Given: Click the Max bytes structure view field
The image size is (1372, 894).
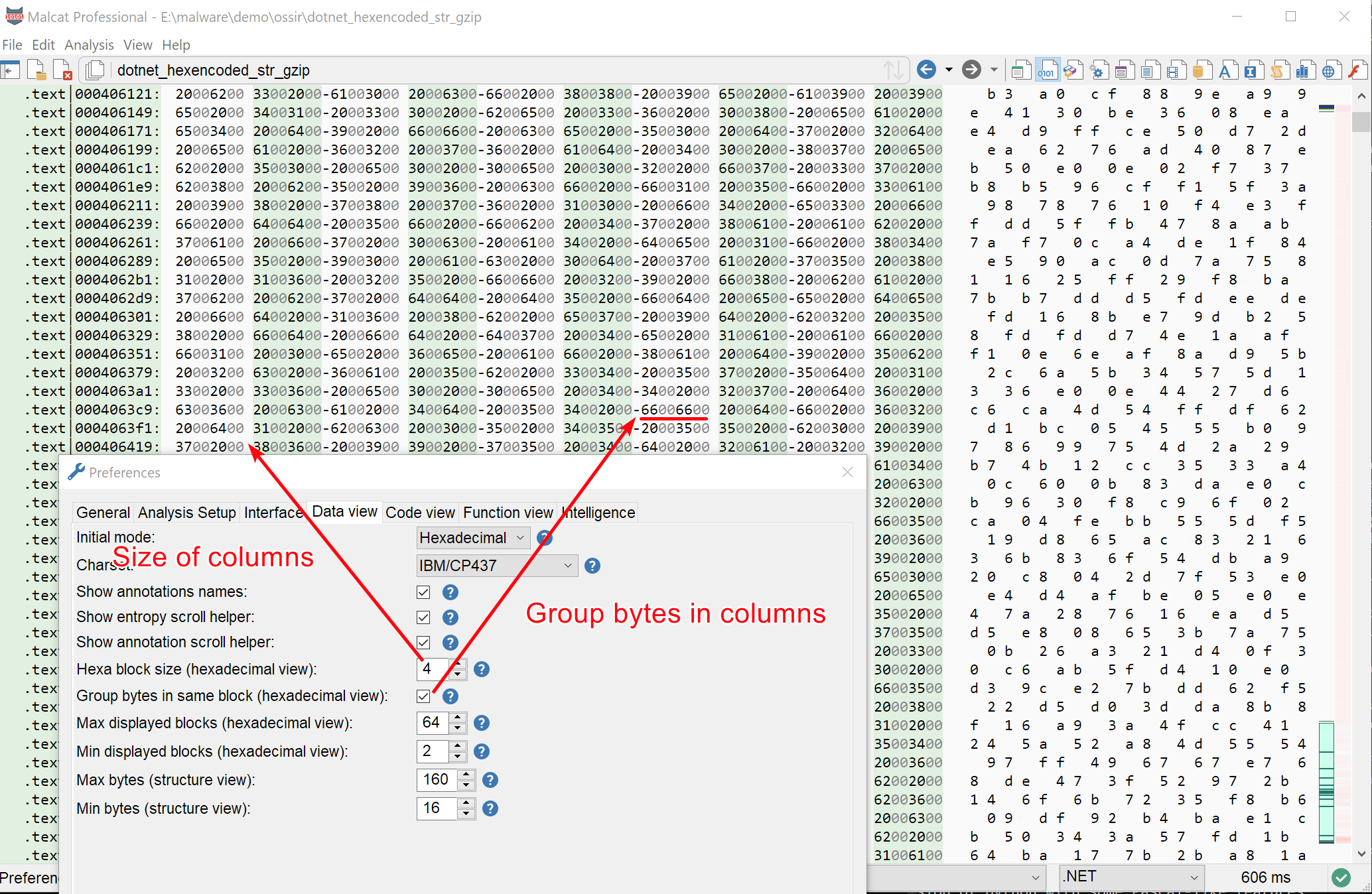Looking at the screenshot, I should (x=438, y=780).
